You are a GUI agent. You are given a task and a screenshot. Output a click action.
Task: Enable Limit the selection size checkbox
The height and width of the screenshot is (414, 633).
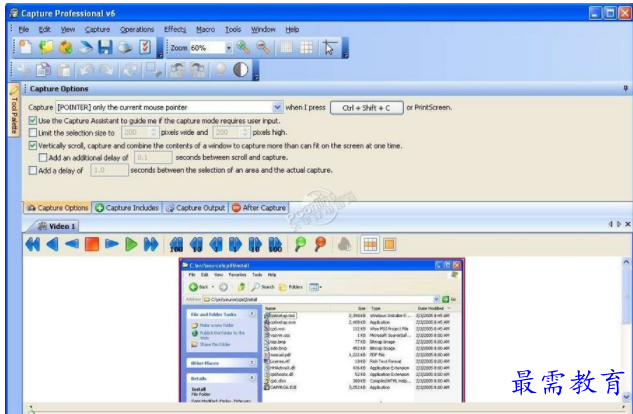click(33, 132)
